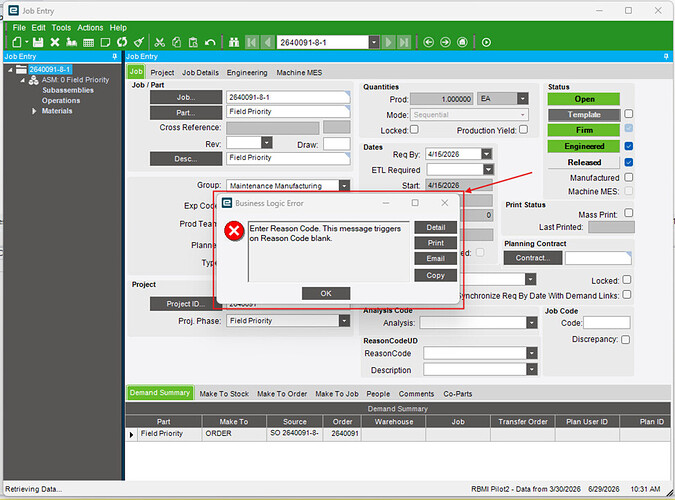Click the Clear brush toolbar icon
Viewport: 675px width, 500px height.
pos(139,42)
